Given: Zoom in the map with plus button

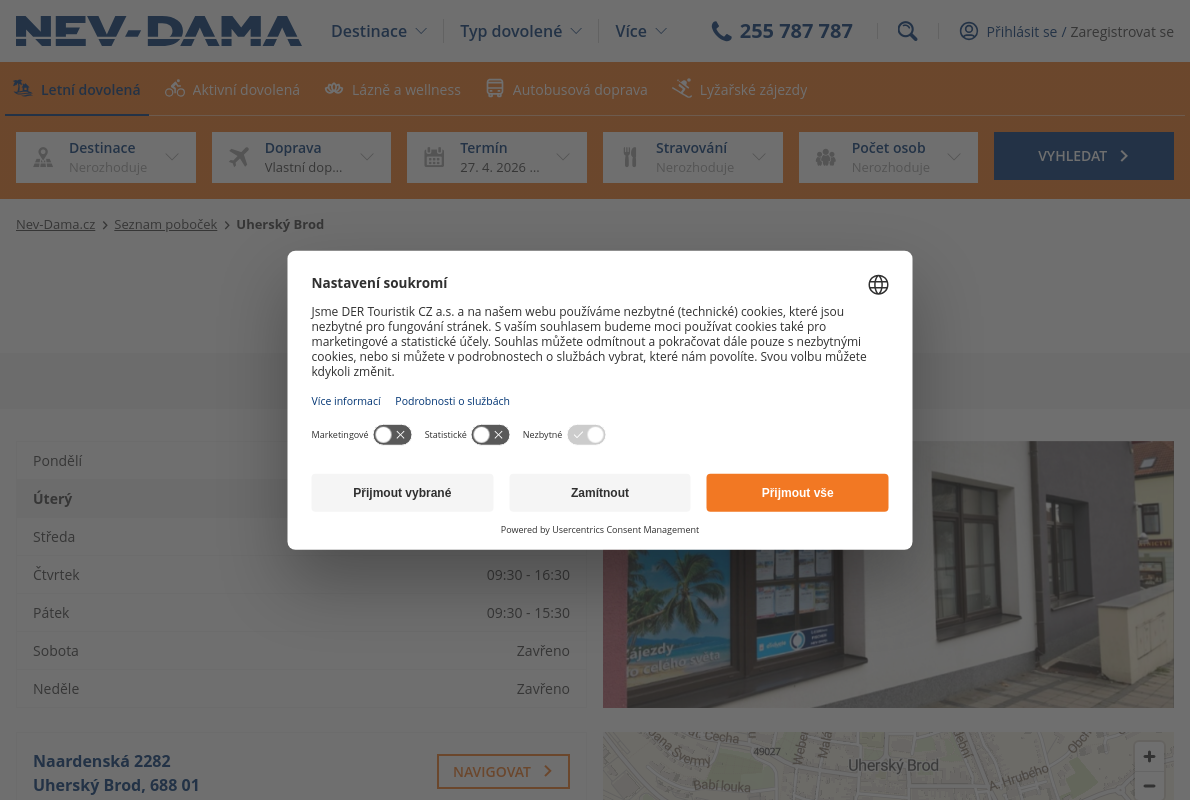Looking at the screenshot, I should click(1149, 757).
